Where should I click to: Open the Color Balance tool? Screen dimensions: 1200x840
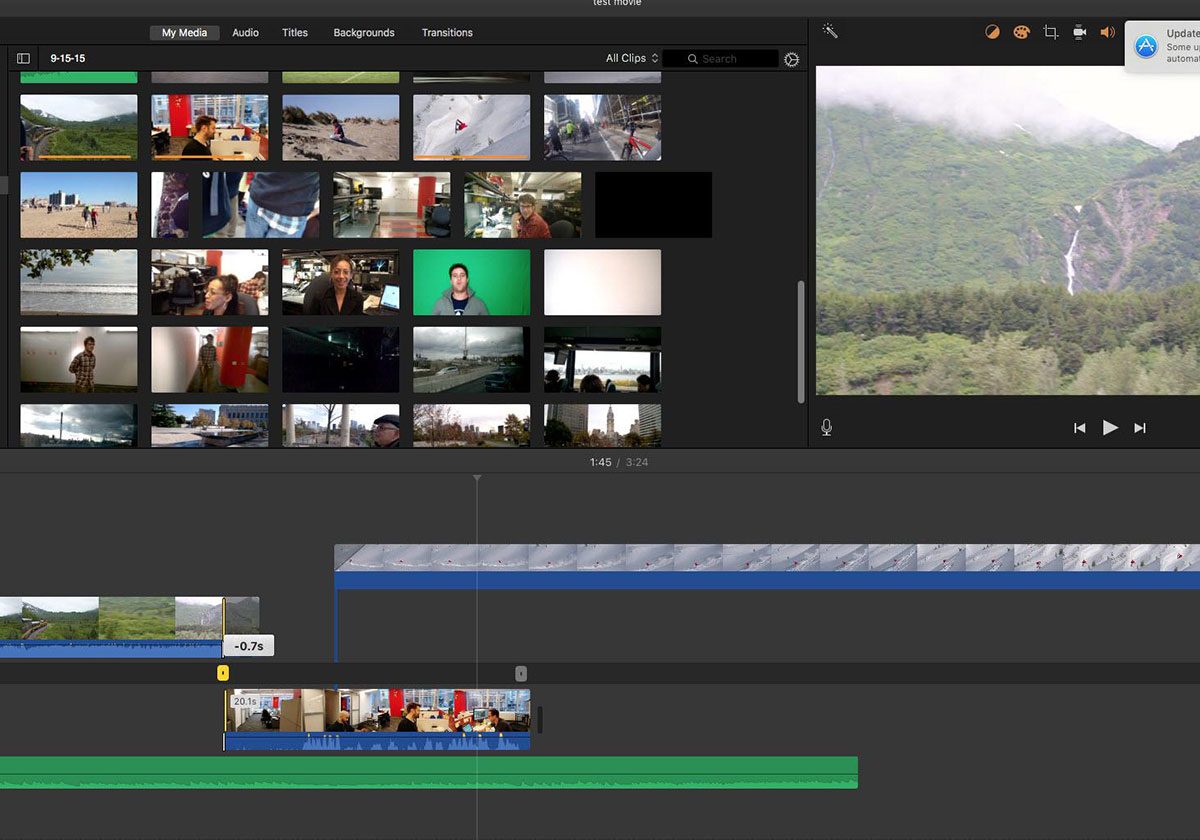tap(992, 32)
